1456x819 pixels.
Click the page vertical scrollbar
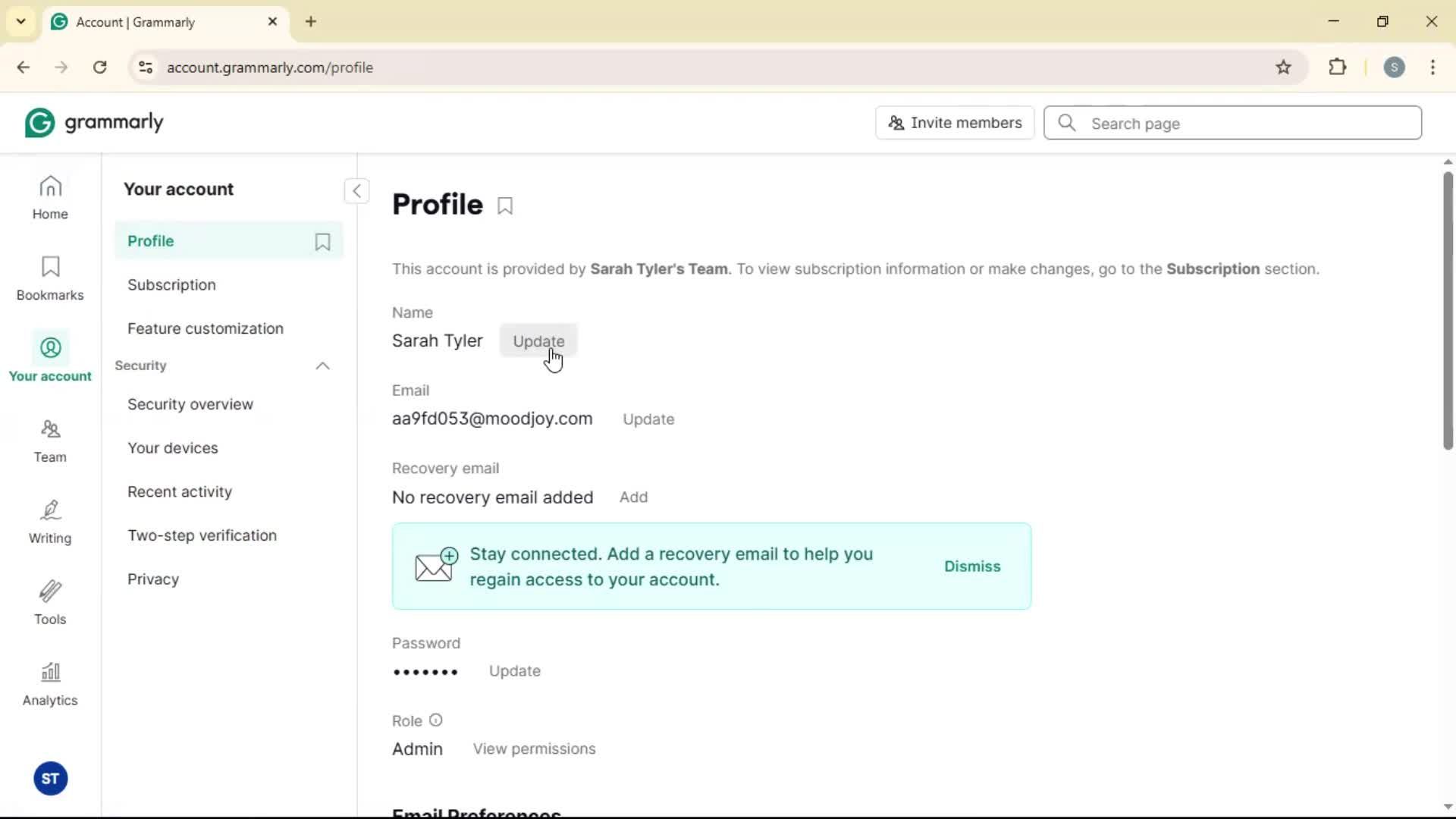[x=1447, y=311]
